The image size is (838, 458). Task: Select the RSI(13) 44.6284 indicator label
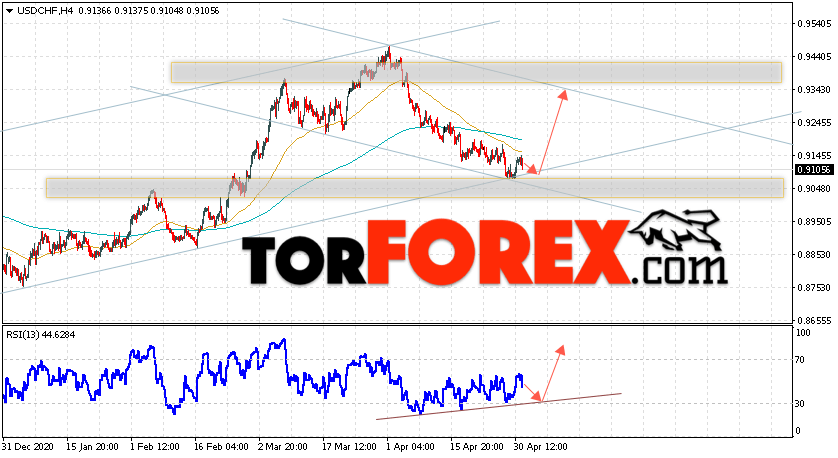pyautogui.click(x=41, y=335)
